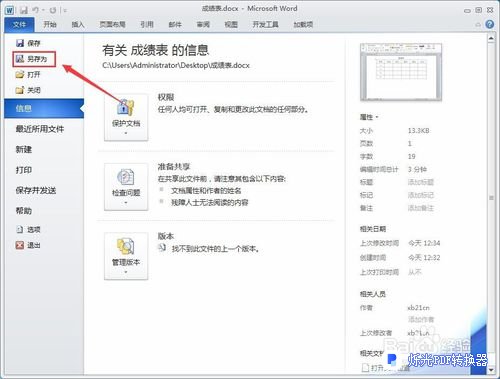Viewport: 500px width, 379px height.
Task: Restore down the Word window
Action: [x=478, y=10]
